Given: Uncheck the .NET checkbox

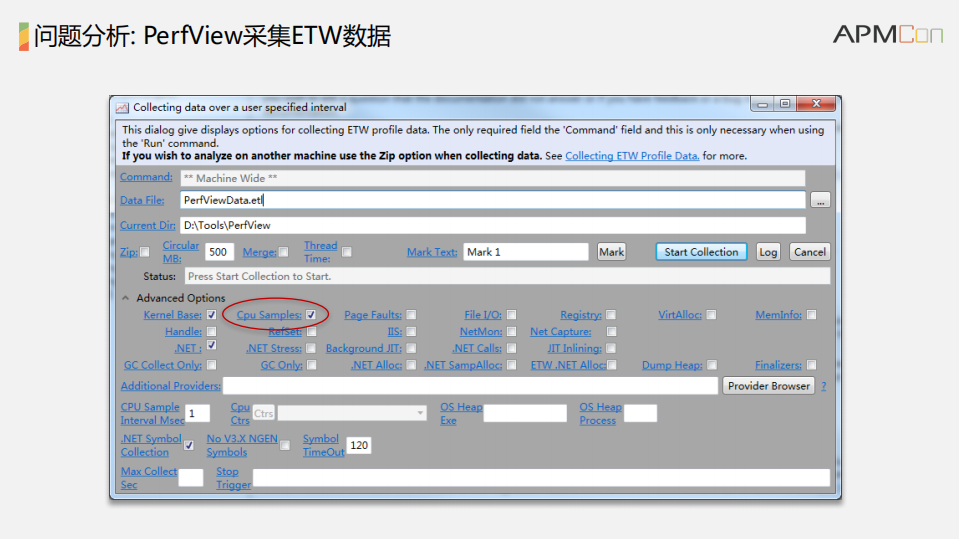Looking at the screenshot, I should [212, 346].
